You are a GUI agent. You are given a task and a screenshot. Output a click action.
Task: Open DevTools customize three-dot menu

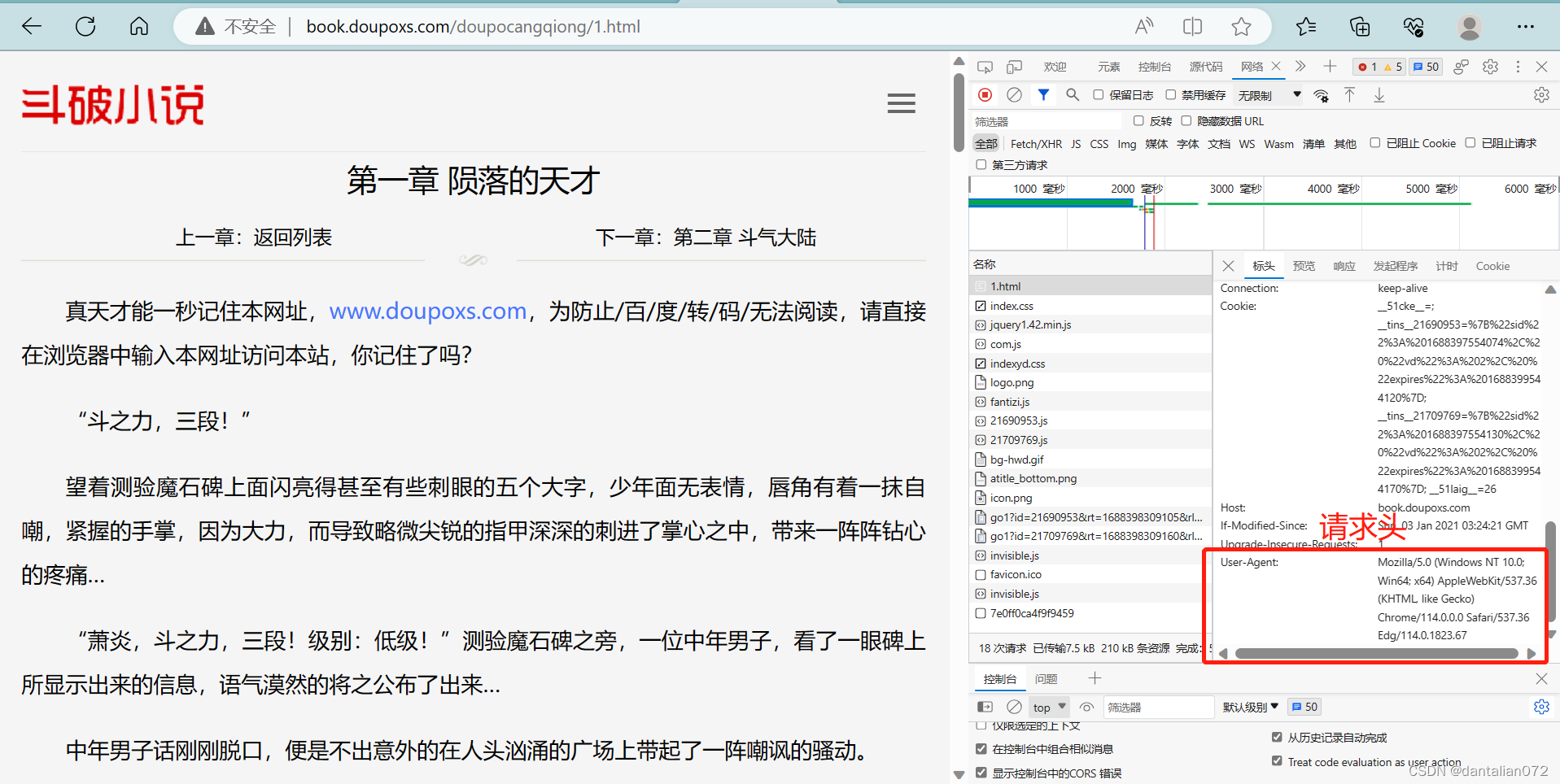point(1518,67)
